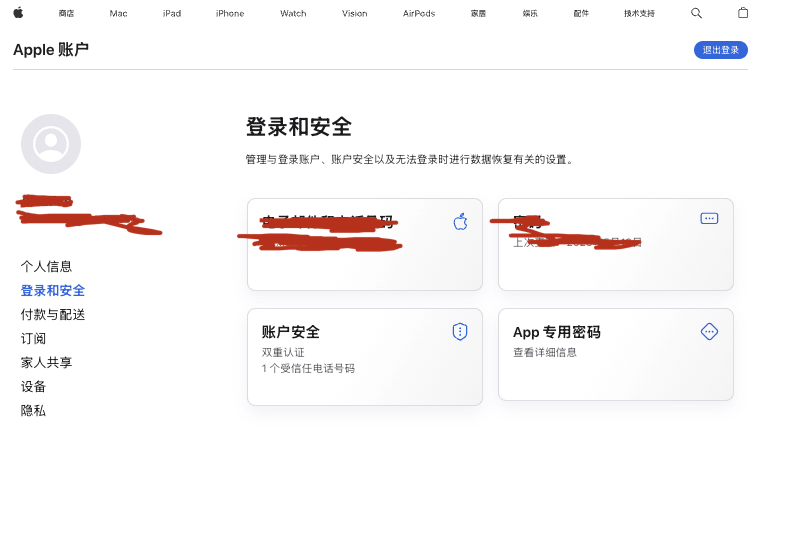Open the 家居 menu item
The height and width of the screenshot is (539, 797).
pyautogui.click(x=478, y=14)
